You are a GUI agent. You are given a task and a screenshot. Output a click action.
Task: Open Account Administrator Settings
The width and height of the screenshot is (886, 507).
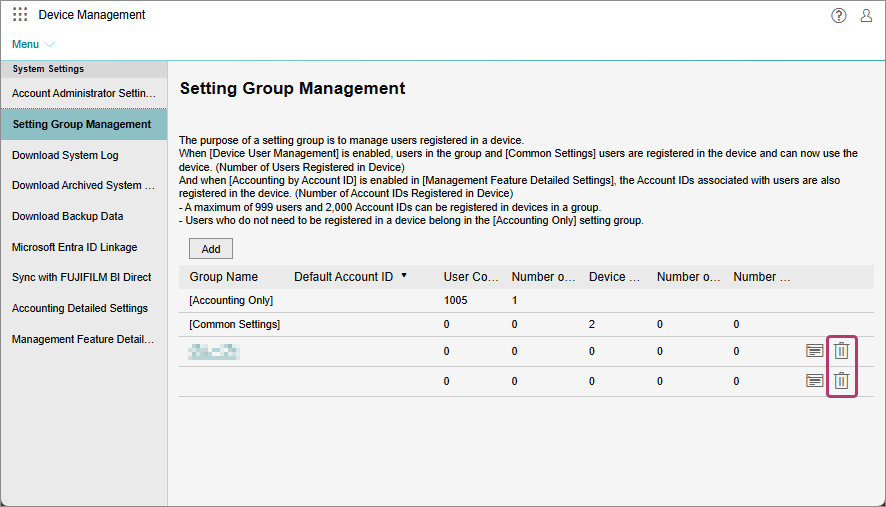(x=84, y=93)
